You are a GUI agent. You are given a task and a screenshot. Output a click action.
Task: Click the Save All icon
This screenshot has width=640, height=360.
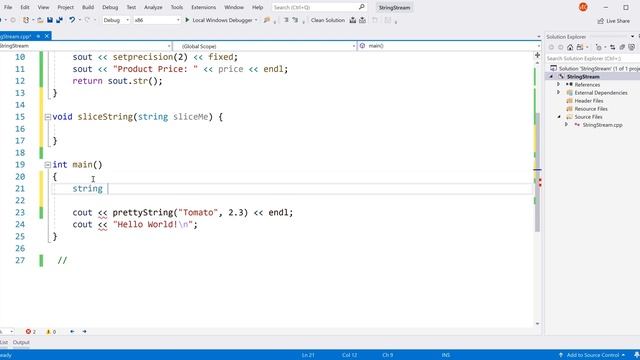(x=60, y=20)
